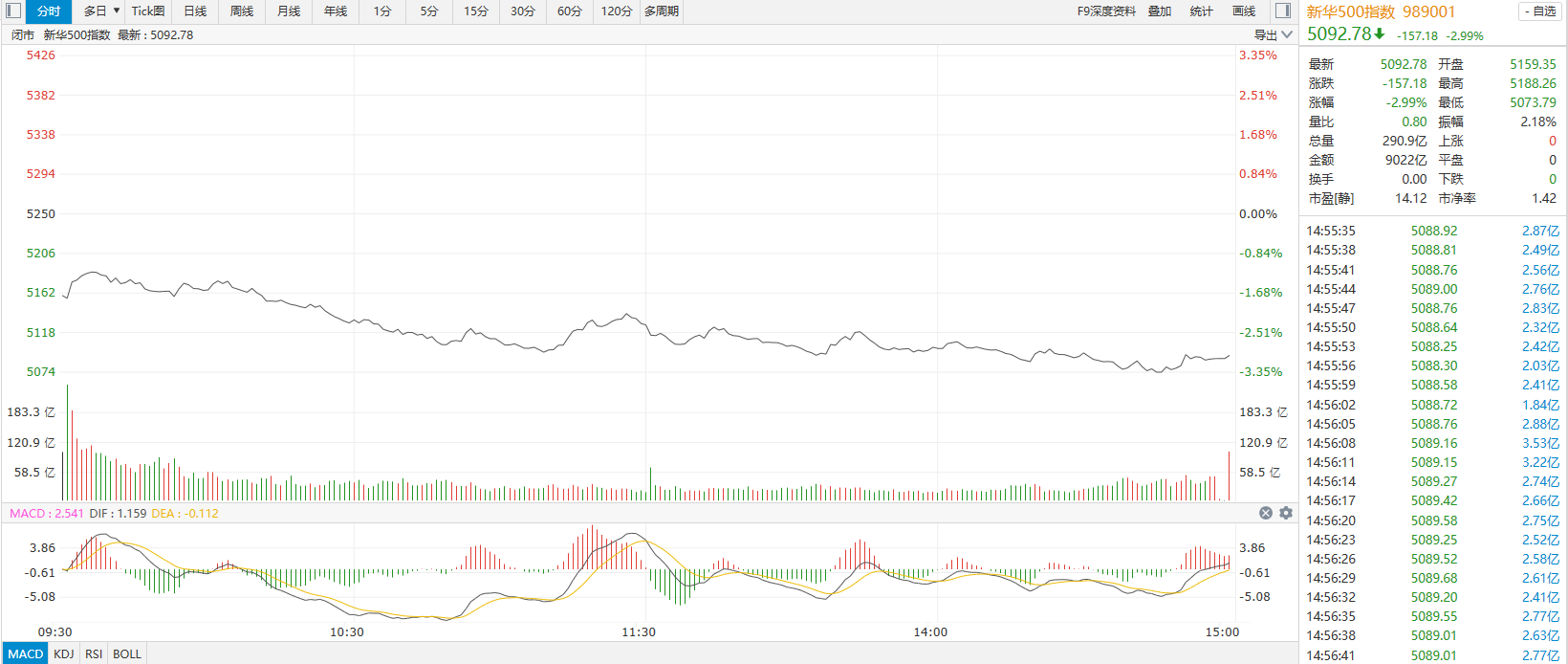Open MACD indicator settings gear

pos(1286,513)
